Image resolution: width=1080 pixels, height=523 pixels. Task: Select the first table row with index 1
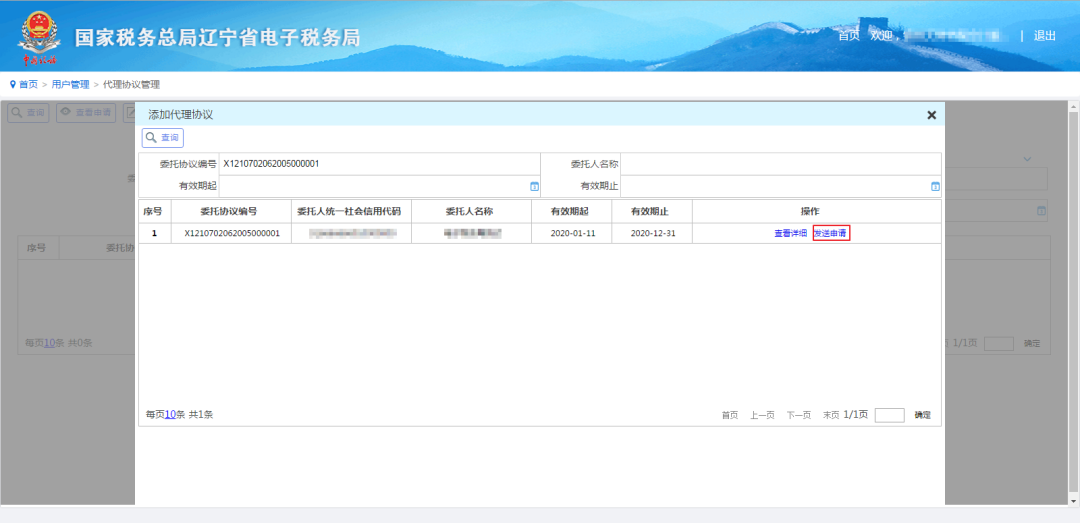[541, 234]
